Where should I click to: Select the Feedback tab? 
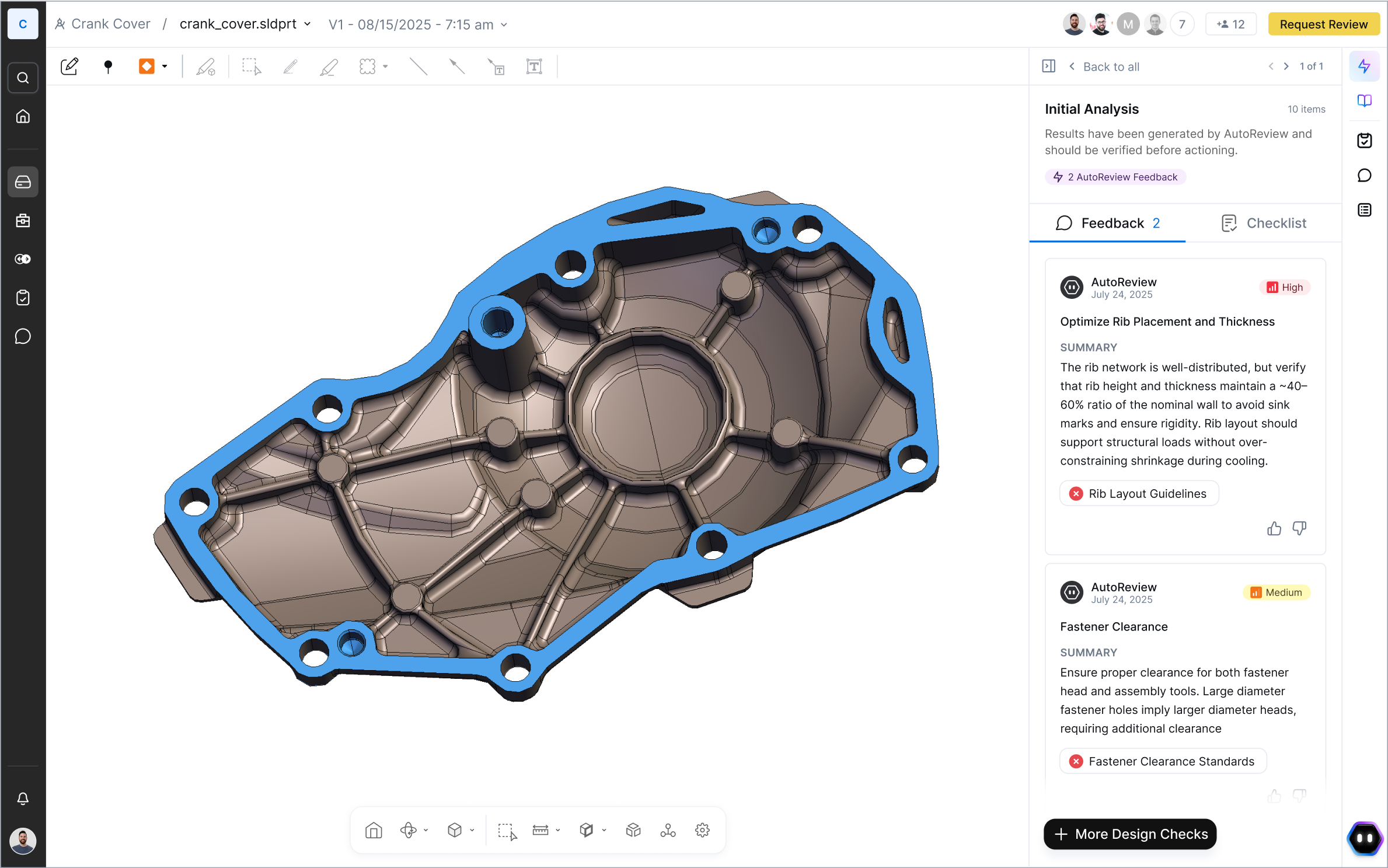click(x=1107, y=223)
